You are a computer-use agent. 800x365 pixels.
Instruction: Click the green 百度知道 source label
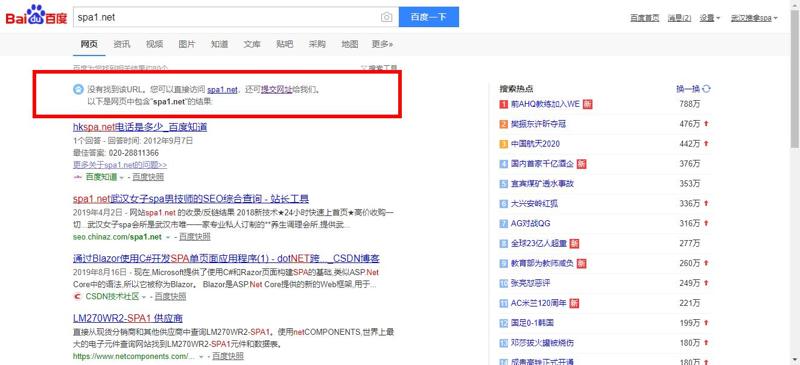pos(101,177)
